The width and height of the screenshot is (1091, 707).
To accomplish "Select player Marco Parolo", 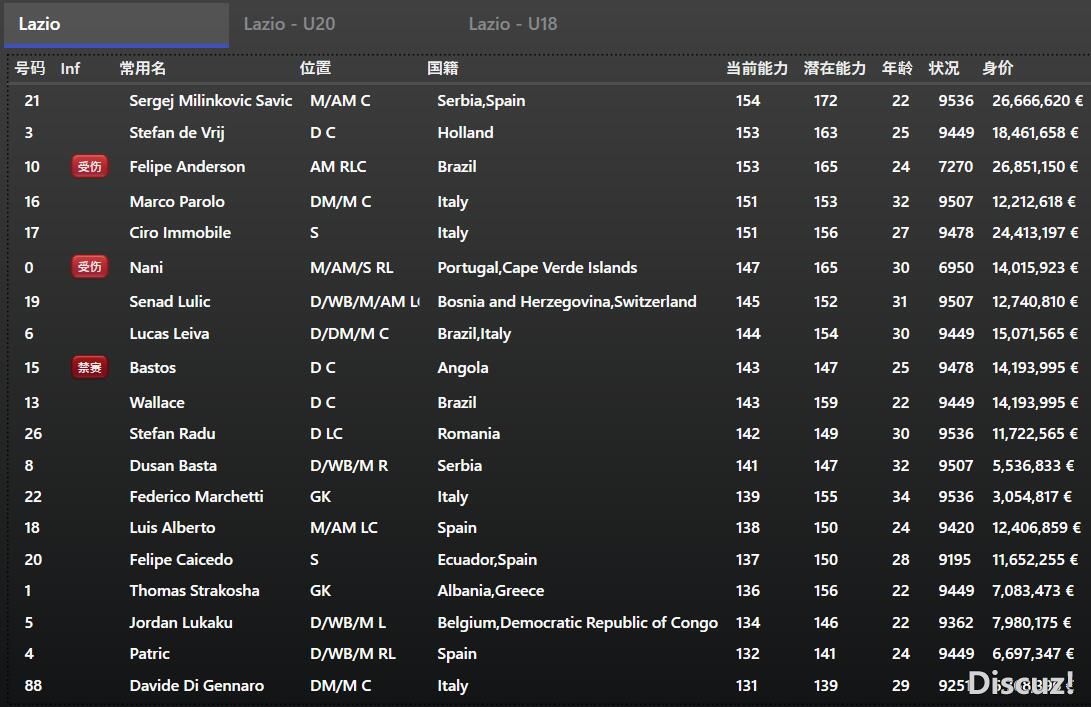I will (x=177, y=202).
